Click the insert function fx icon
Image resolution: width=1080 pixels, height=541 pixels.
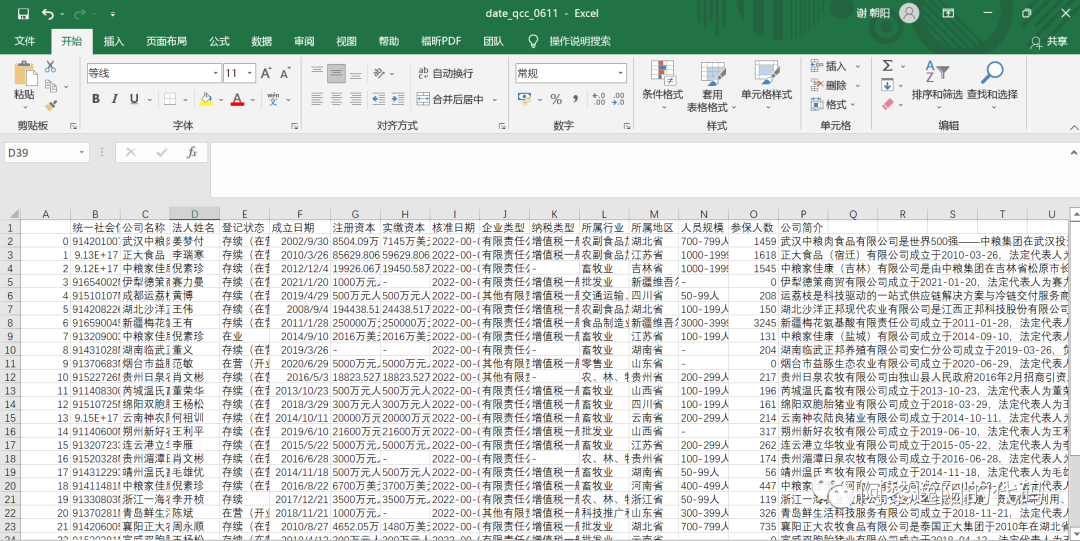click(x=192, y=153)
